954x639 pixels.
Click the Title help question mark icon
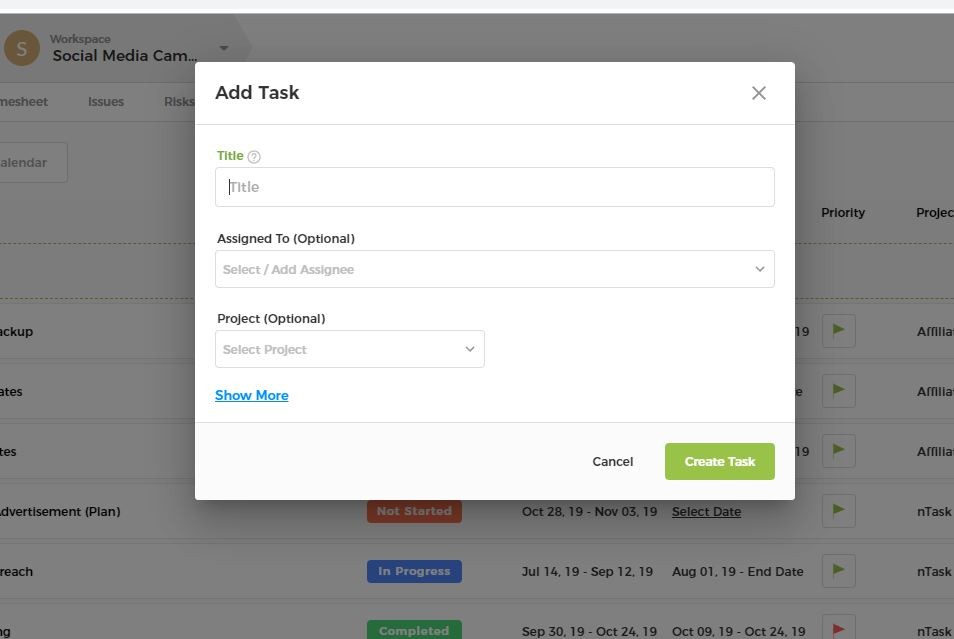pyautogui.click(x=254, y=156)
